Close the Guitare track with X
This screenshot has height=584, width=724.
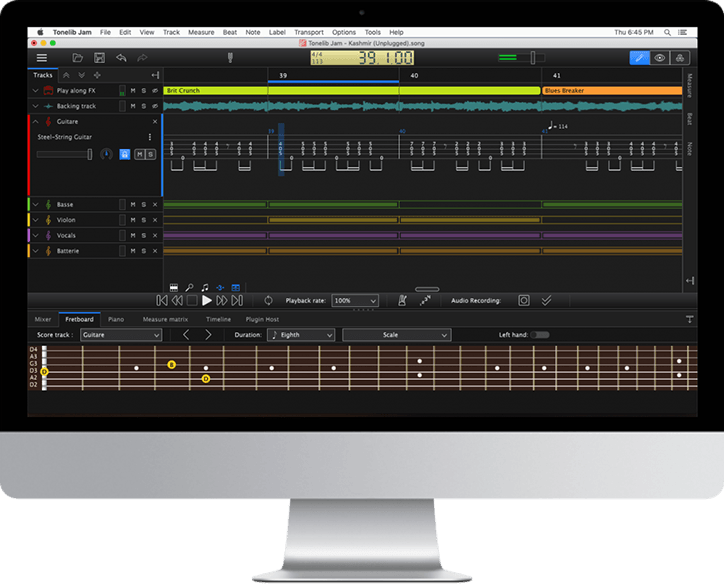[155, 121]
